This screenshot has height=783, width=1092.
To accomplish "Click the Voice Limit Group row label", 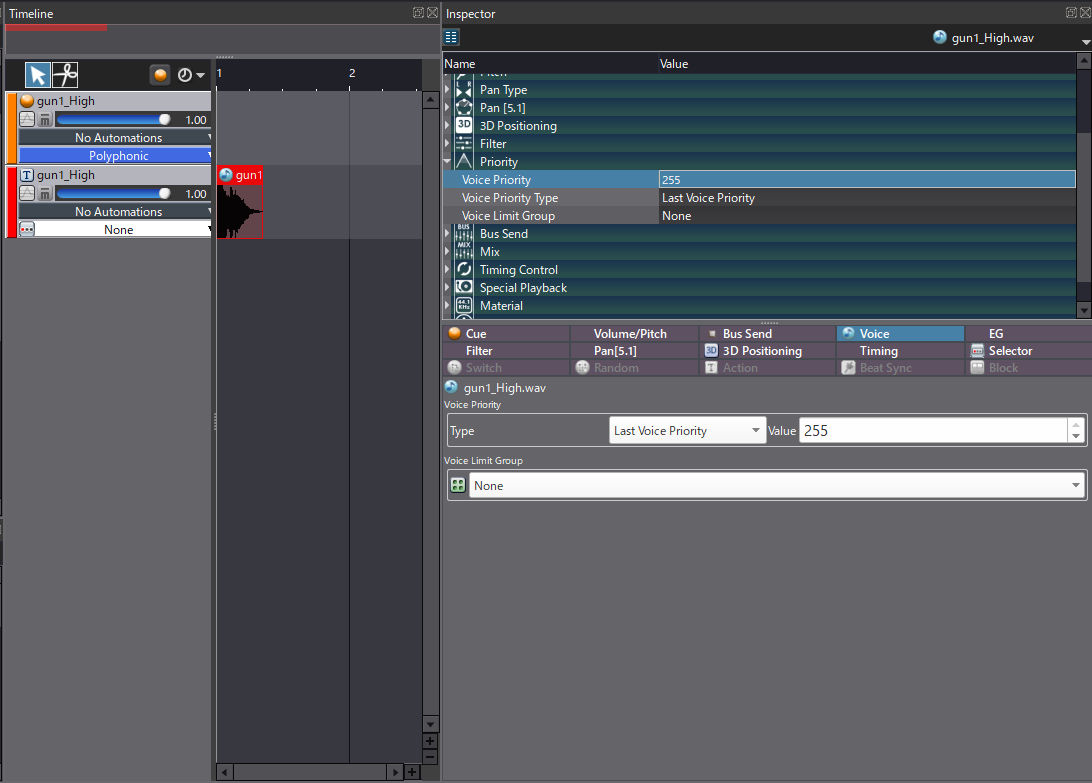I will click(508, 216).
